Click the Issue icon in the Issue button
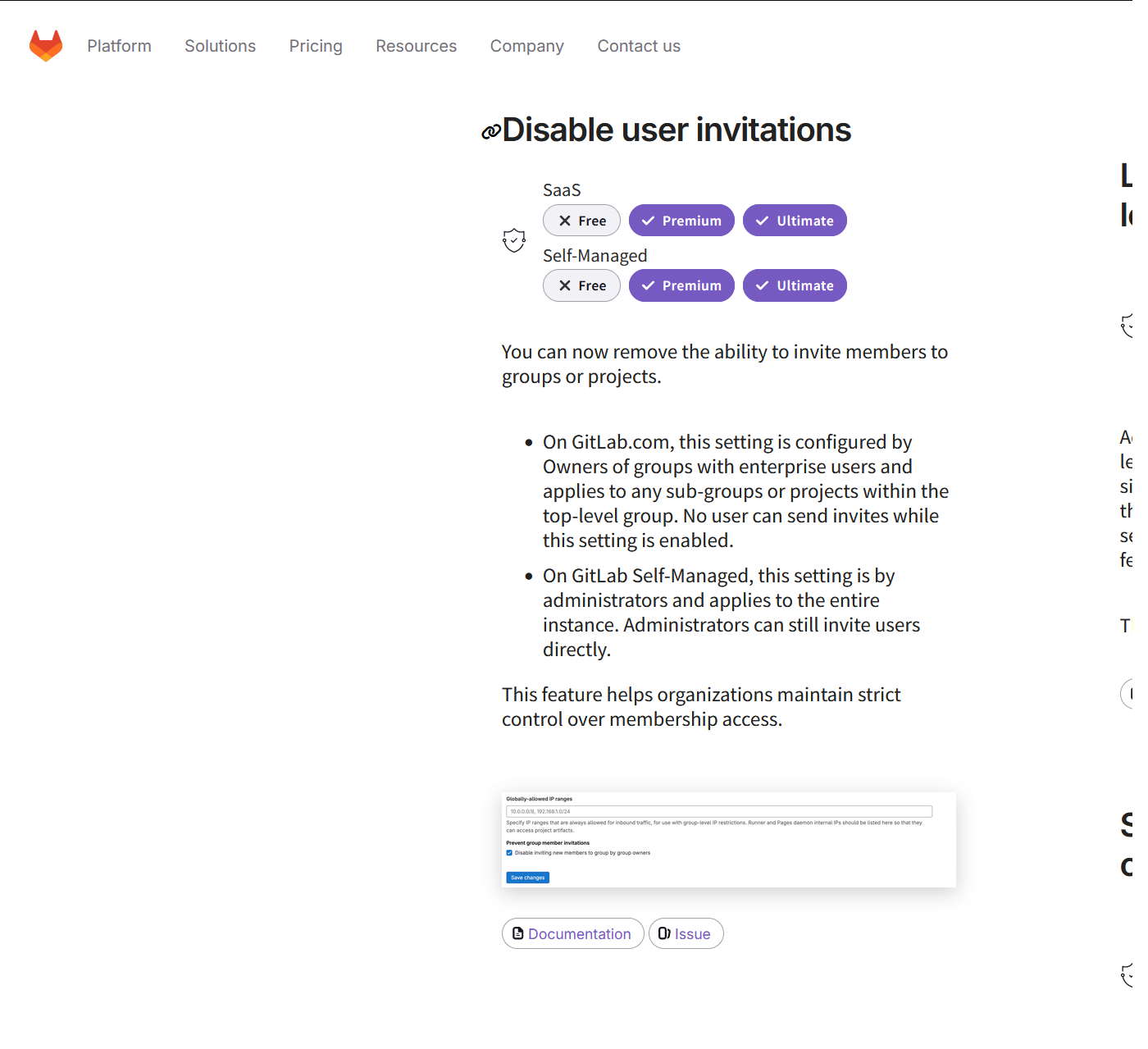 tap(664, 933)
